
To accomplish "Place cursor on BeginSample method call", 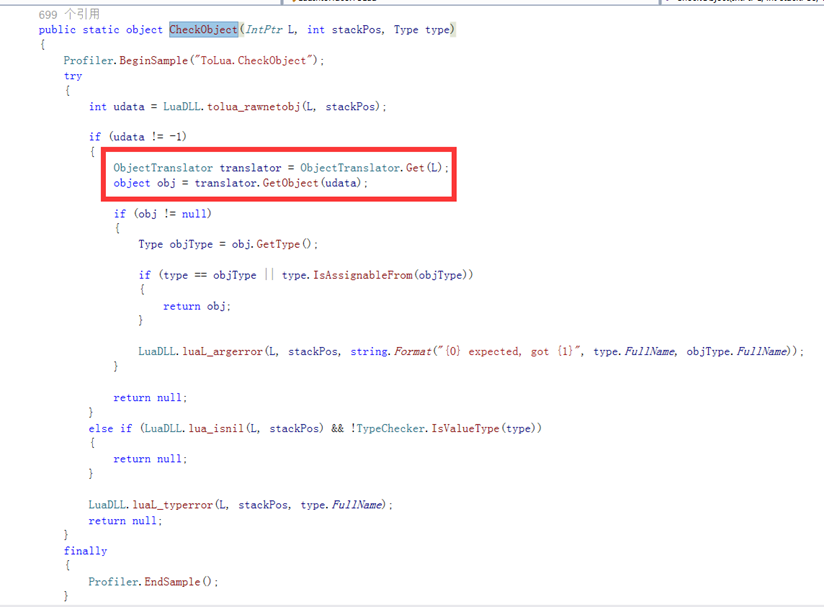I will (x=157, y=61).
